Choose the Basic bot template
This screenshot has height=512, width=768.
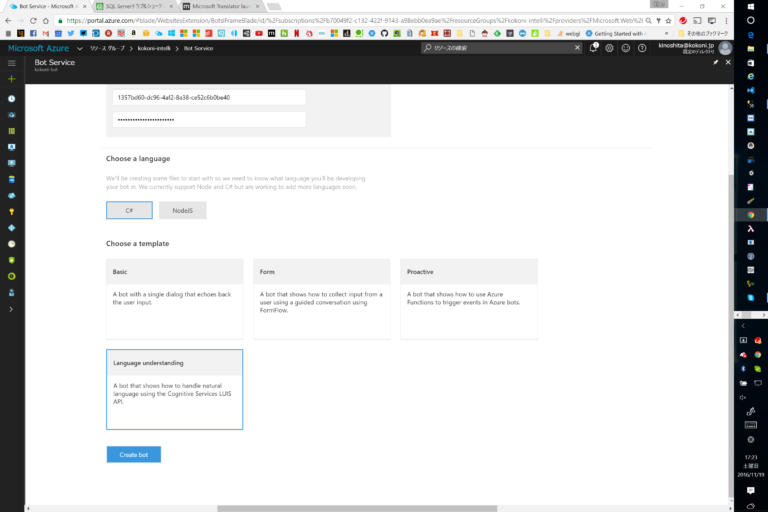click(x=174, y=299)
